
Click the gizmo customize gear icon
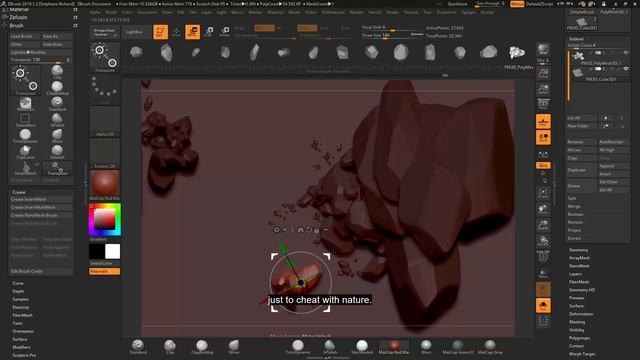[276, 230]
